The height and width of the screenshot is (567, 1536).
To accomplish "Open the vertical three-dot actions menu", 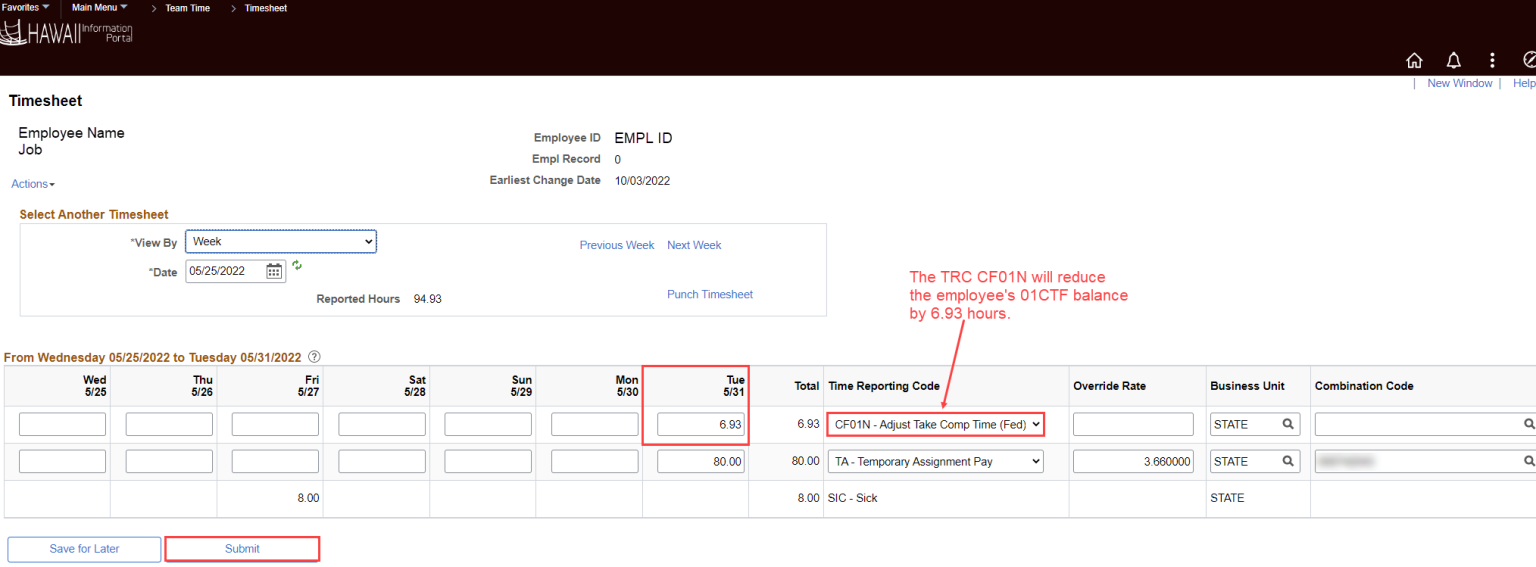I will (x=1492, y=60).
